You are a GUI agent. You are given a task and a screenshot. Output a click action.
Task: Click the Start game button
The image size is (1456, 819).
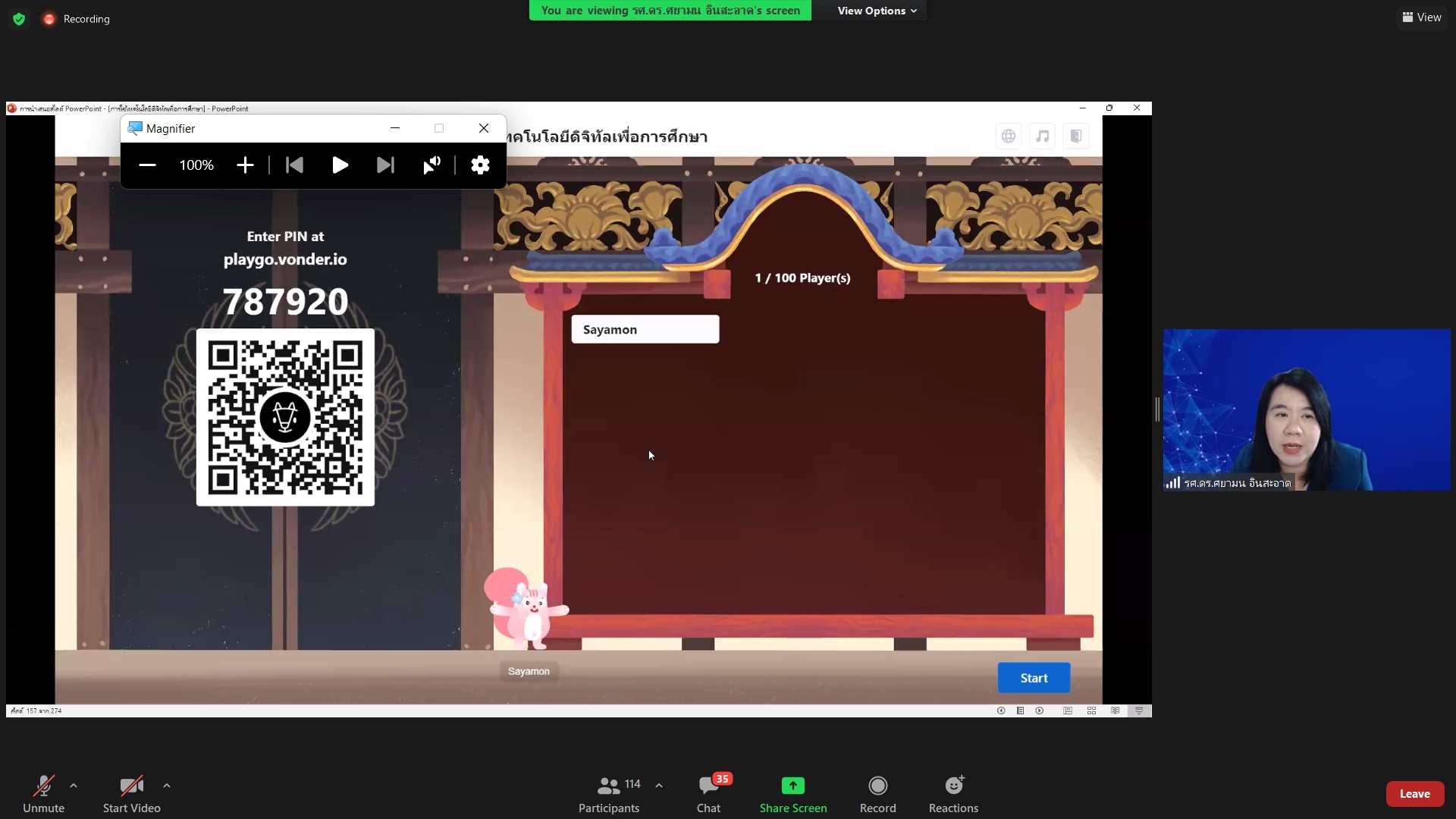pos(1034,678)
